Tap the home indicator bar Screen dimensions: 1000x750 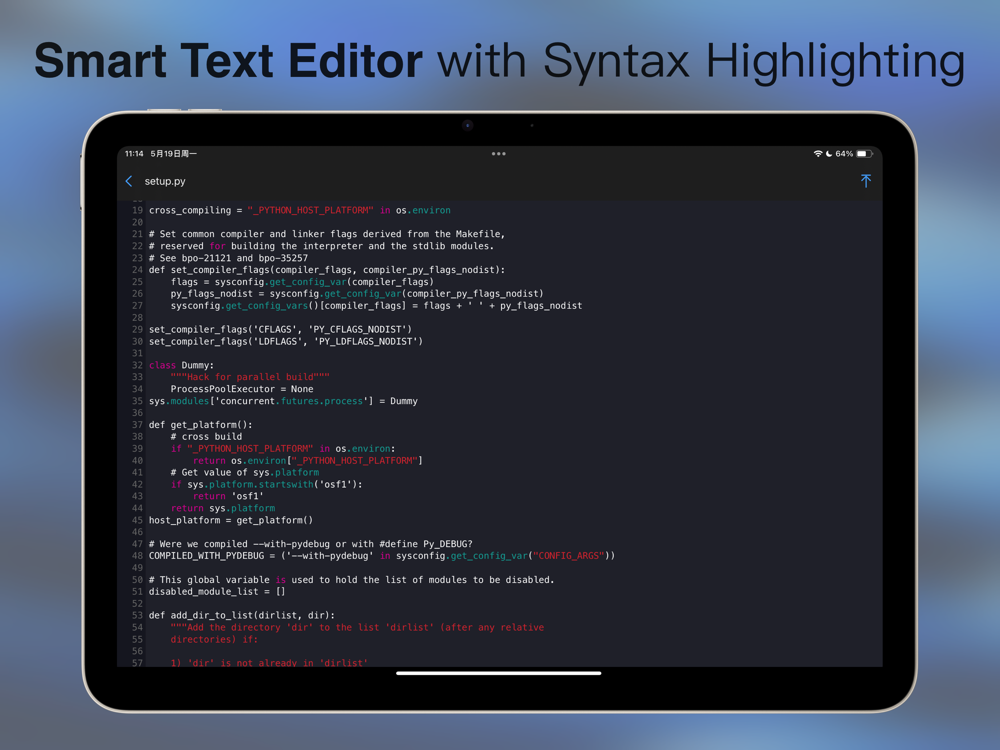[499, 673]
